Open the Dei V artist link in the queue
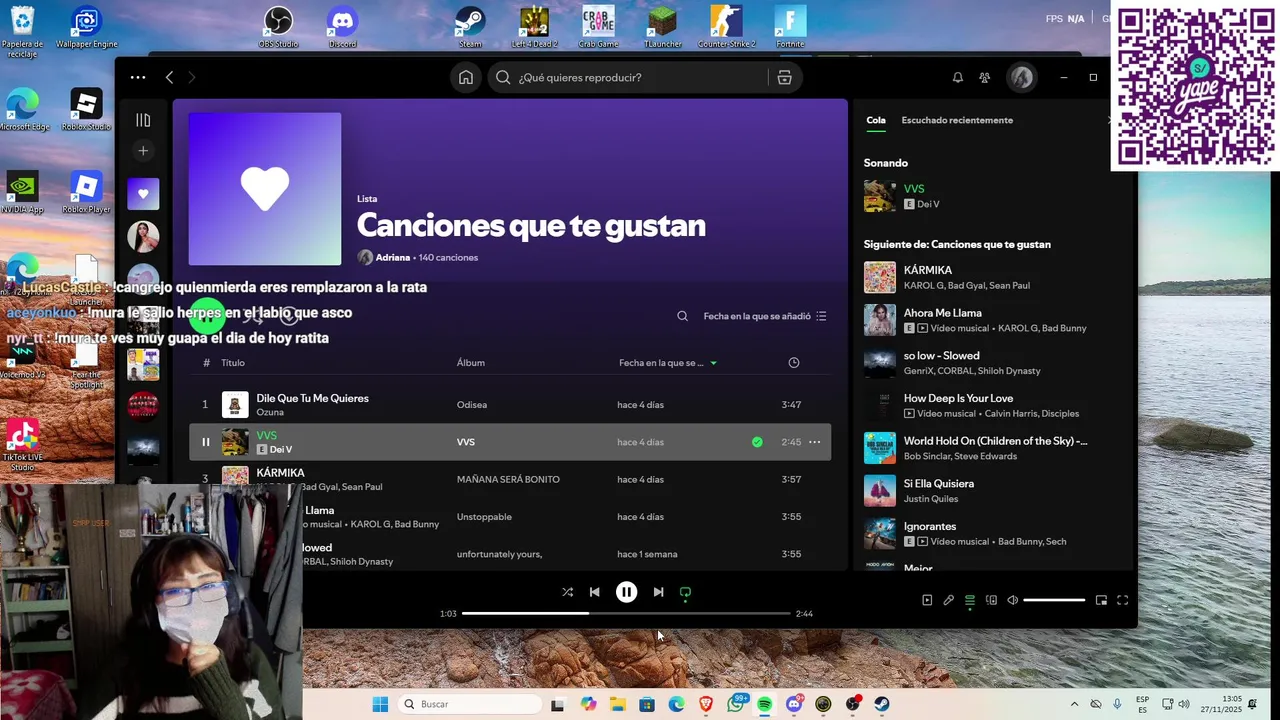1280x720 pixels. pos(928,204)
